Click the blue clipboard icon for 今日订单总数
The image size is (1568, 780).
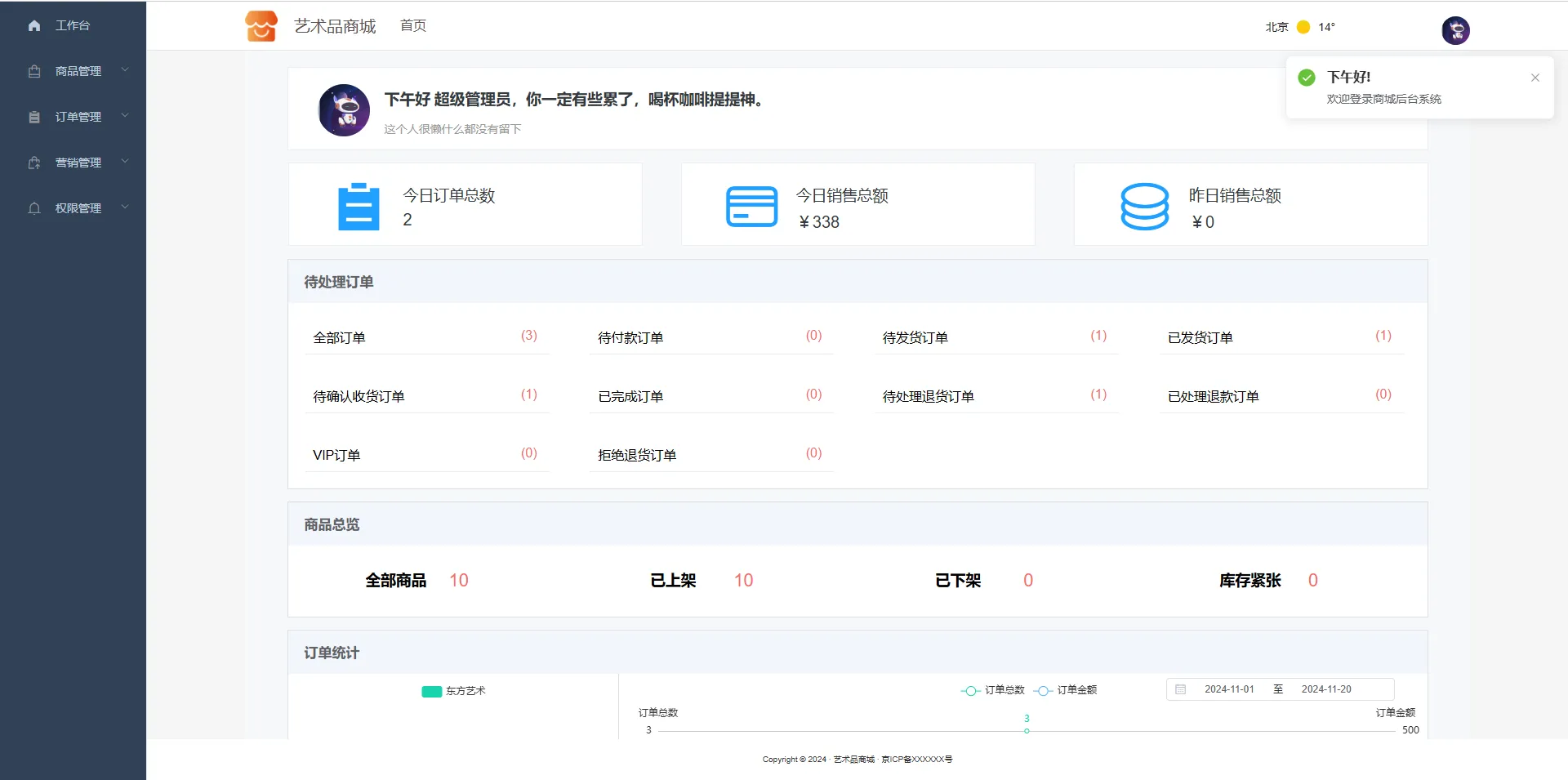click(359, 206)
